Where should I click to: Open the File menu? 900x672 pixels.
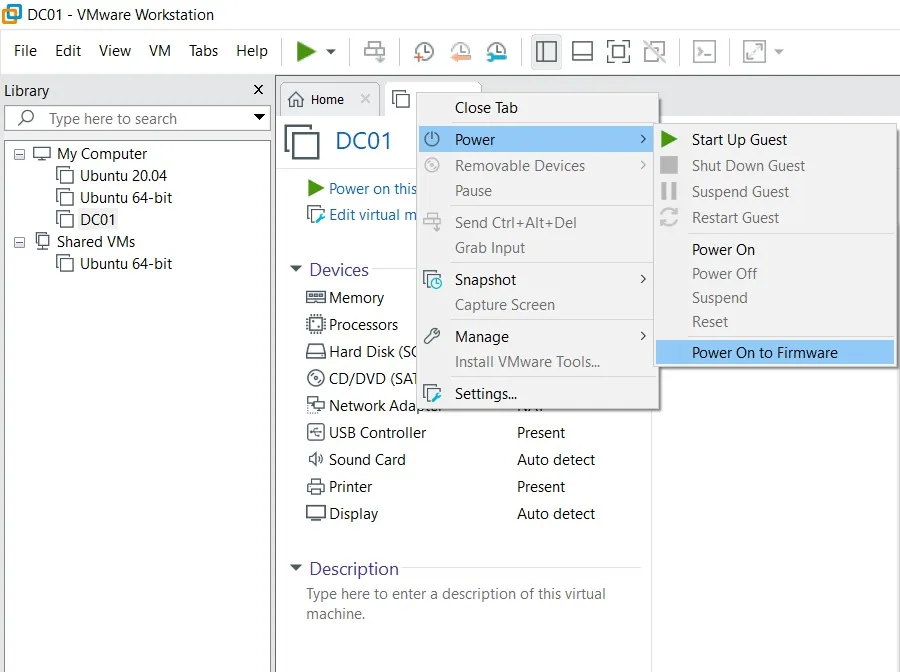tap(25, 51)
